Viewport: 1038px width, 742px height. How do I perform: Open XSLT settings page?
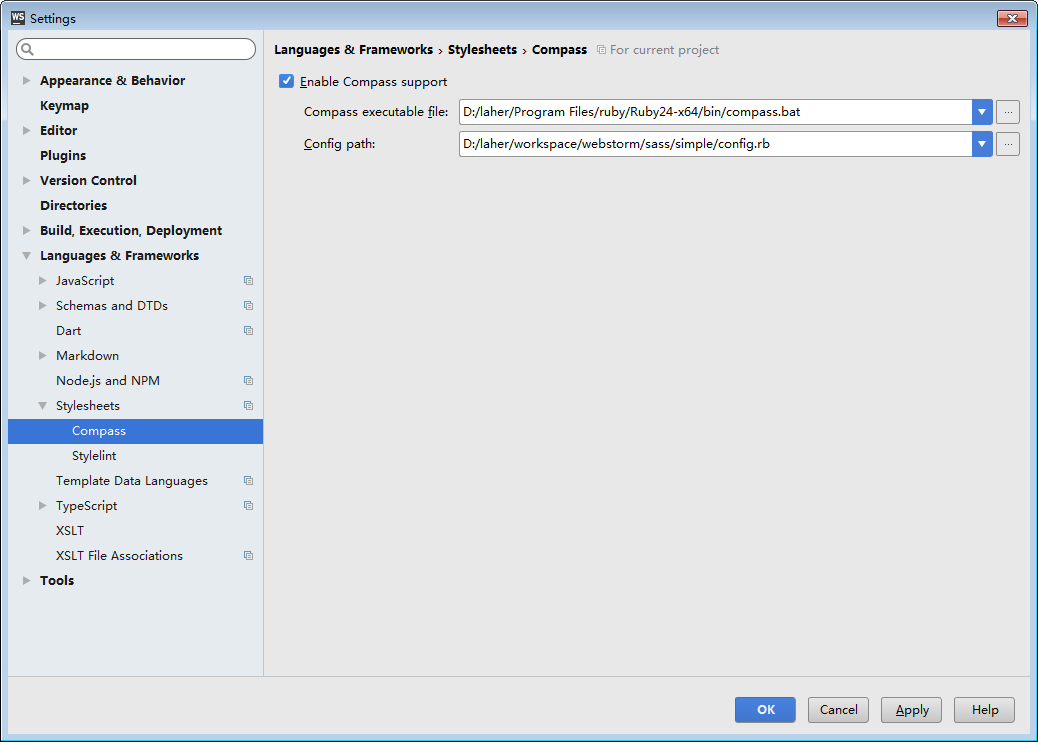70,531
